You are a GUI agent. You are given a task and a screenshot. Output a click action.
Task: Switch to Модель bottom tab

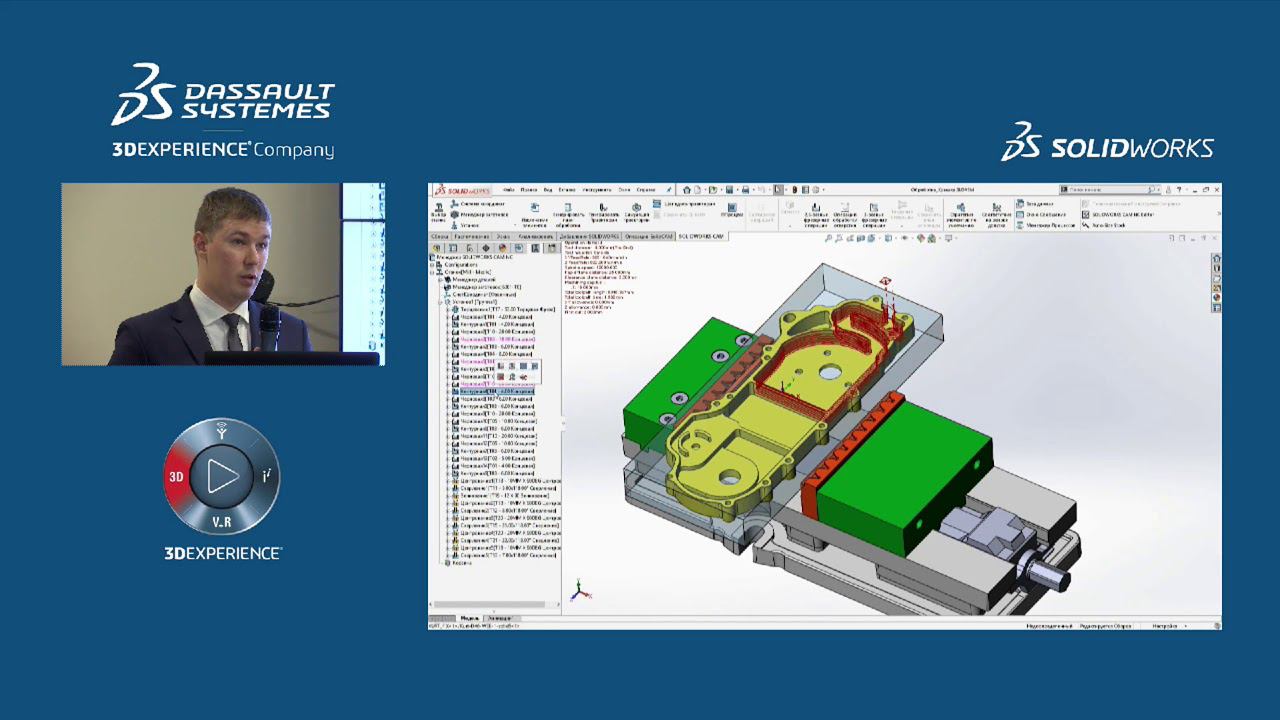click(x=470, y=618)
